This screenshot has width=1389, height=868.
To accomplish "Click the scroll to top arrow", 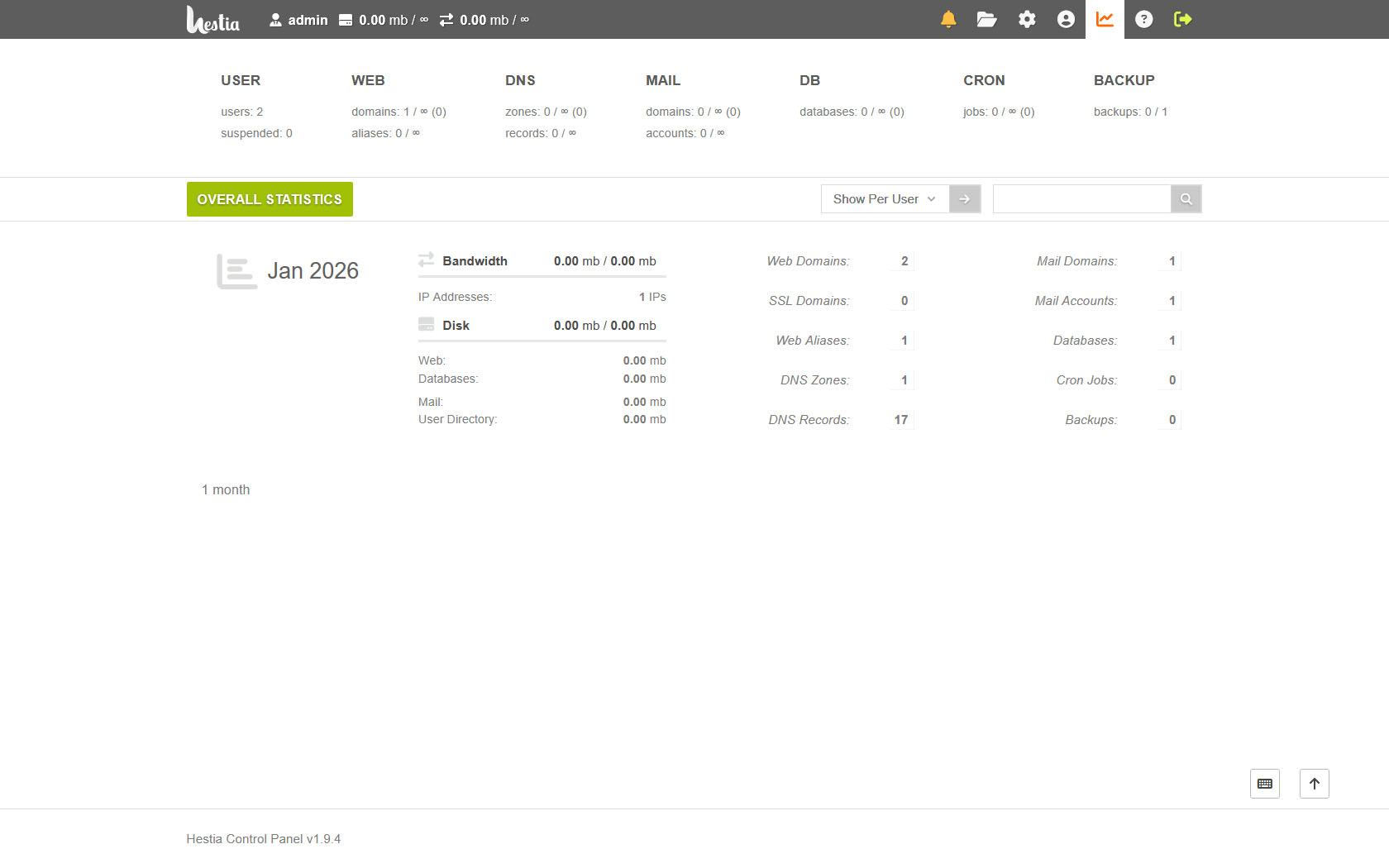I will pos(1314,784).
